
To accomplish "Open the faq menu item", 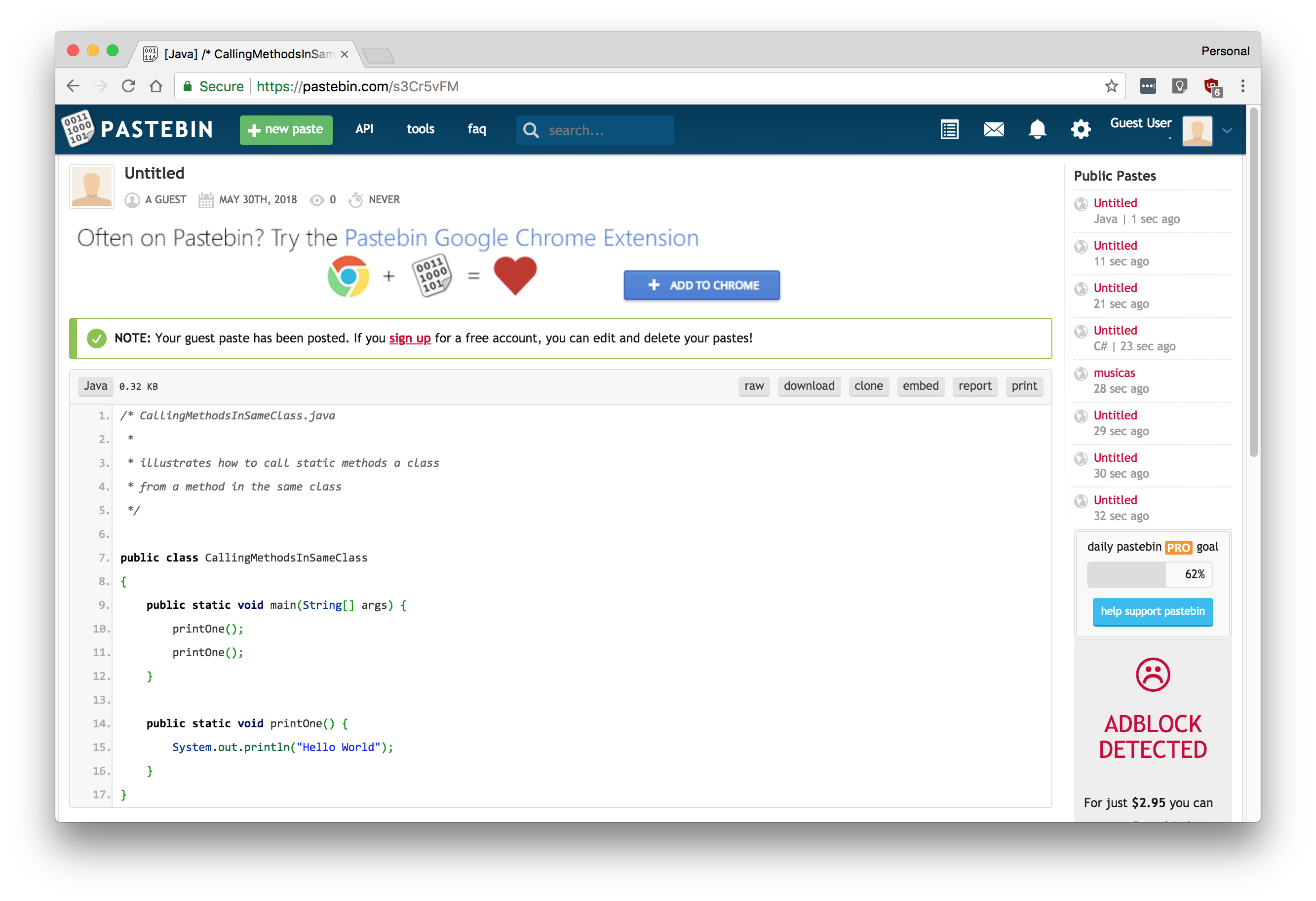I will (476, 129).
